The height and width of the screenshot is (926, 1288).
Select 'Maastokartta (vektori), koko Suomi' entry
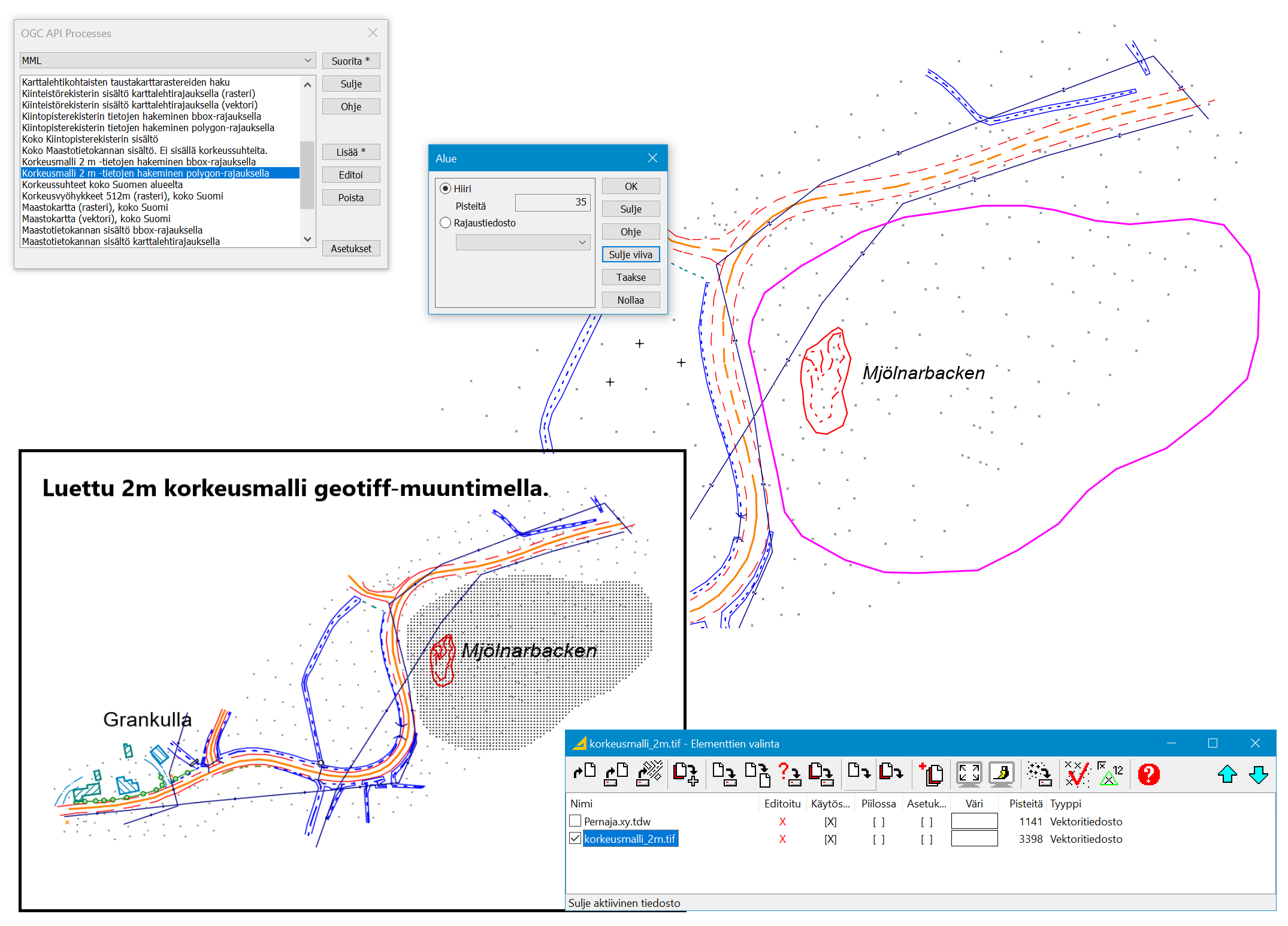(x=96, y=219)
